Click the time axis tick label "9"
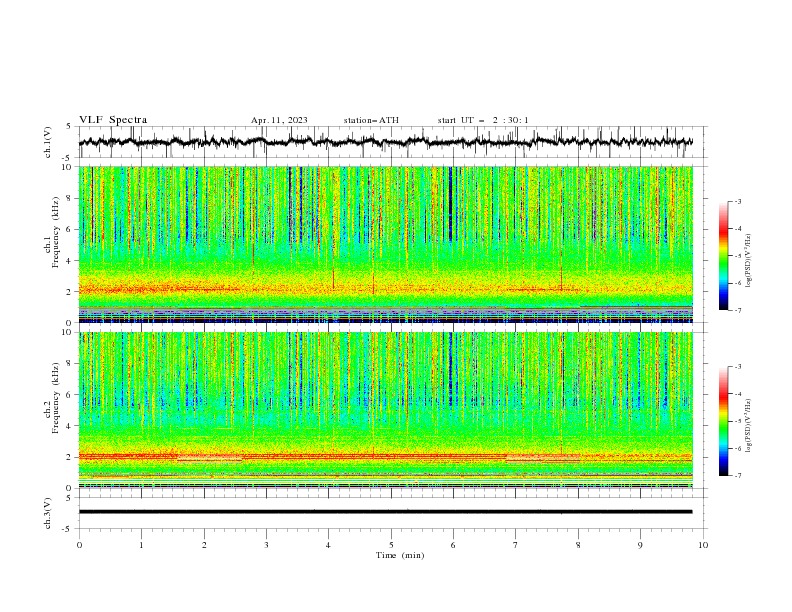Image resolution: width=792 pixels, height=612 pixels. click(x=640, y=545)
